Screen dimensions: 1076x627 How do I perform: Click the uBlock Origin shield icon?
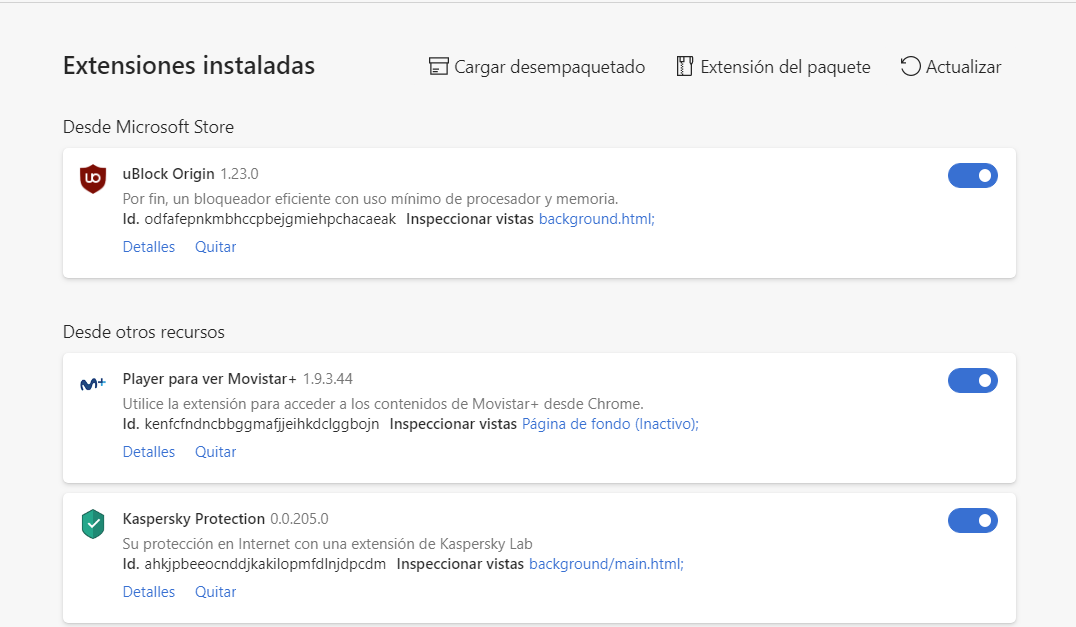(x=93, y=179)
